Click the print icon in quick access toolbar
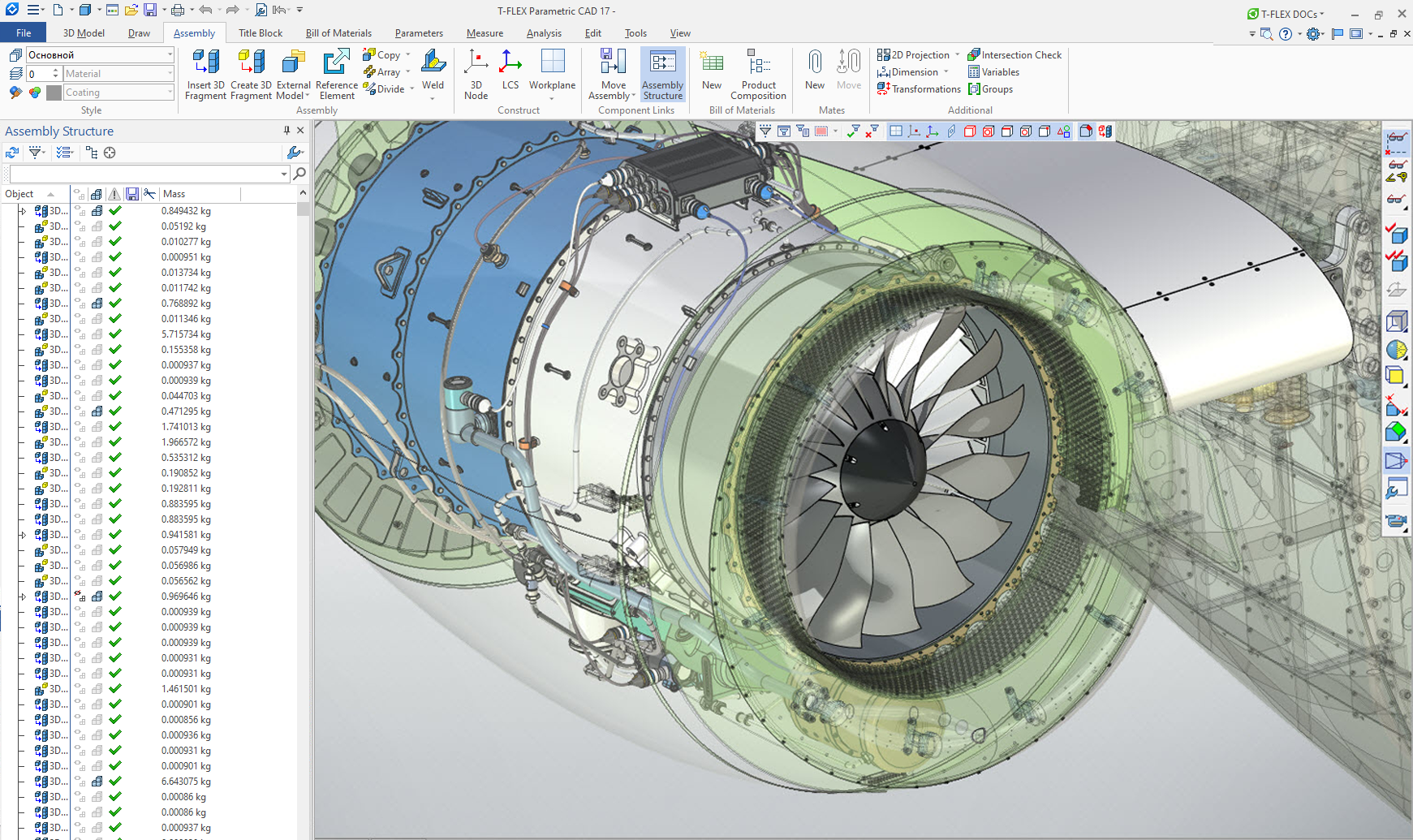The image size is (1413, 840). pyautogui.click(x=177, y=11)
